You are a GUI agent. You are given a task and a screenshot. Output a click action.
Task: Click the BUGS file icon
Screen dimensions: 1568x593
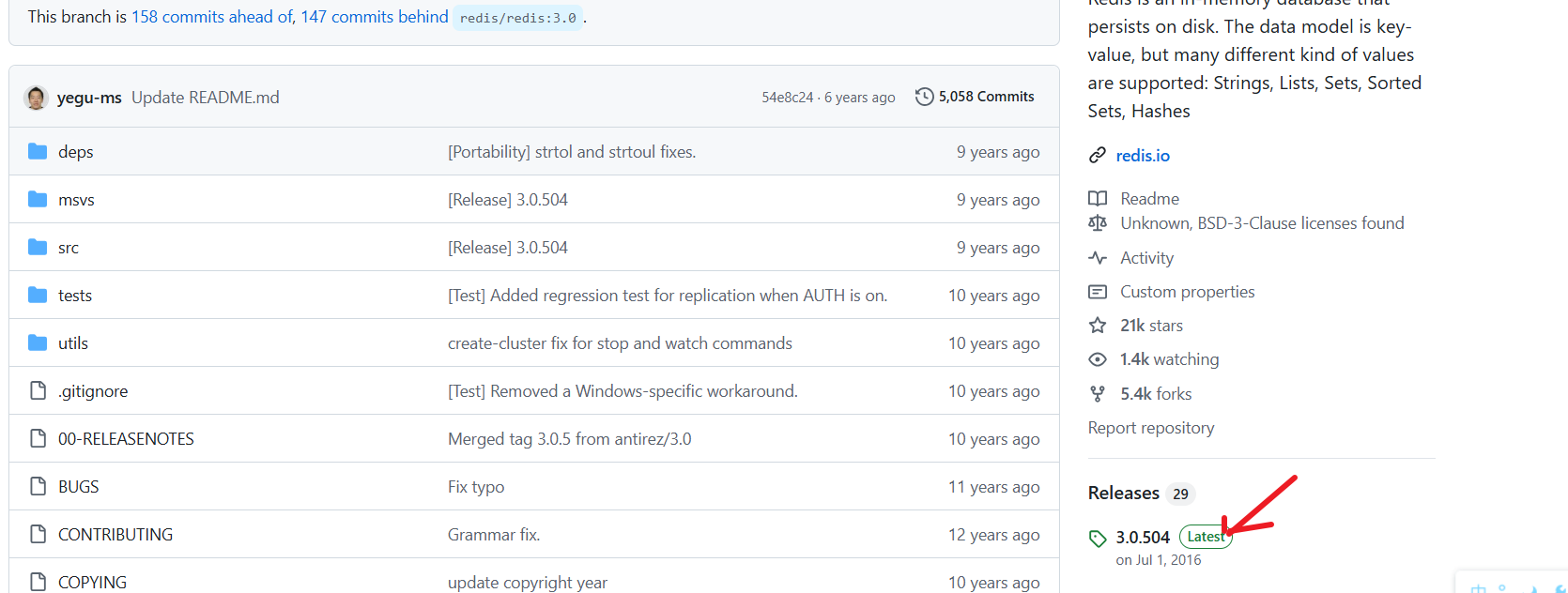[x=38, y=486]
